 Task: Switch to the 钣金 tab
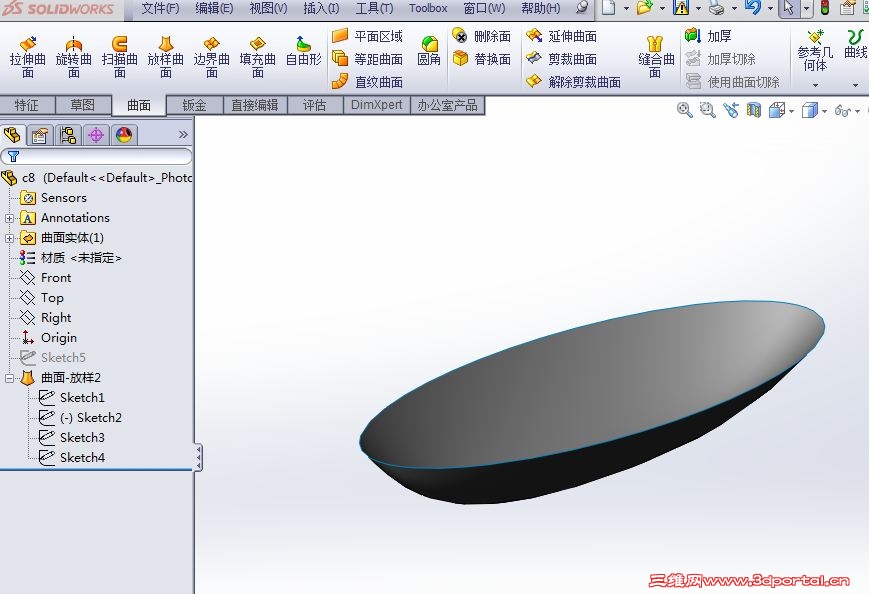click(195, 105)
